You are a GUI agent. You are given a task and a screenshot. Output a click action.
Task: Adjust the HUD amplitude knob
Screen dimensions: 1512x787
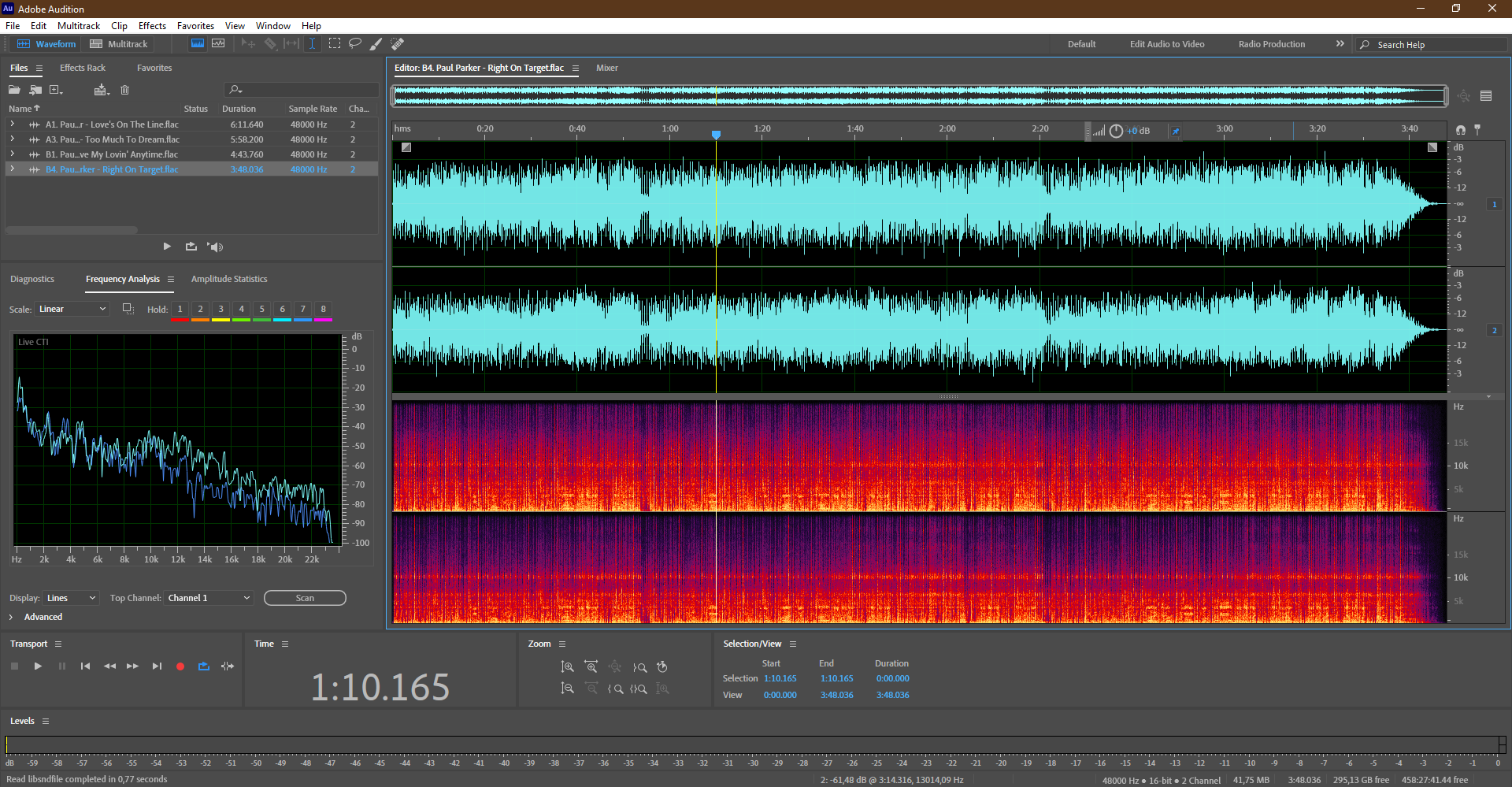tap(1116, 131)
